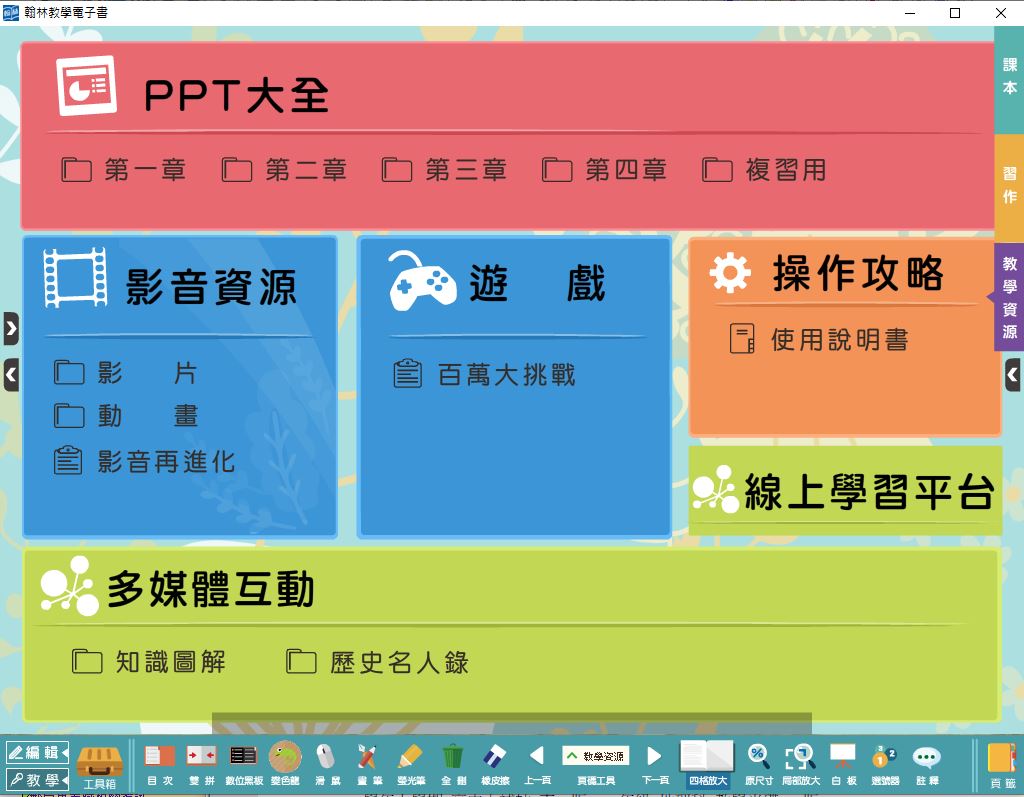The width and height of the screenshot is (1024, 797).
Task: Open the 工具箱 toolbox
Action: [x=100, y=765]
